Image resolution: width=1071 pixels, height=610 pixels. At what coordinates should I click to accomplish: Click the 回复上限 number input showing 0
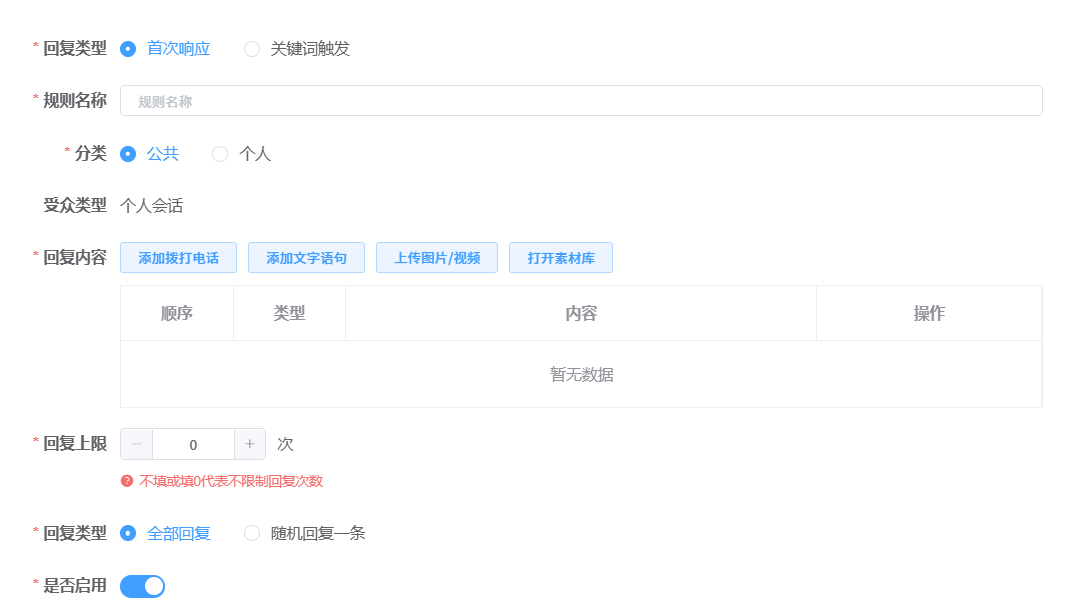193,445
